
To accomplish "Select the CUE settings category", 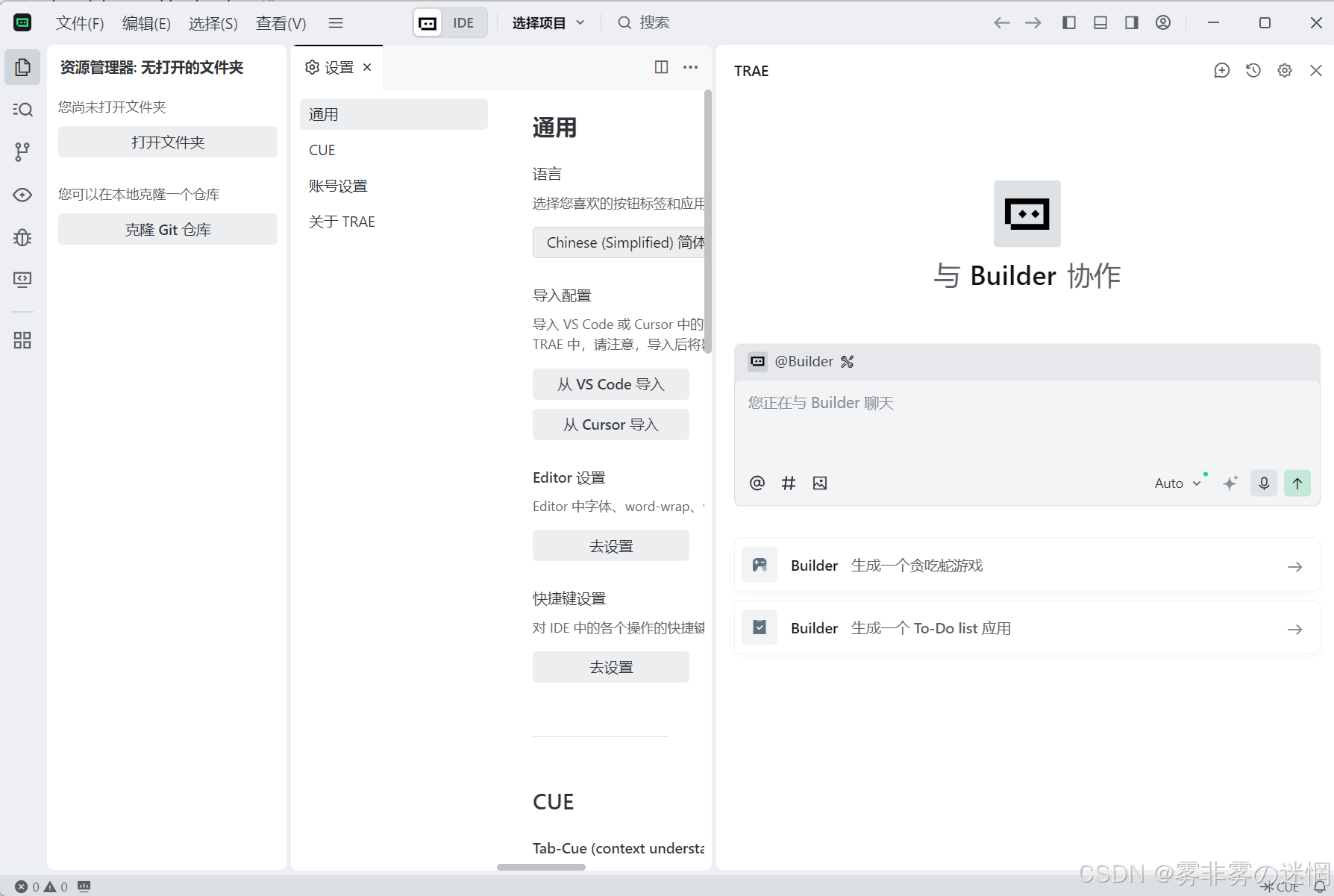I will click(x=394, y=150).
